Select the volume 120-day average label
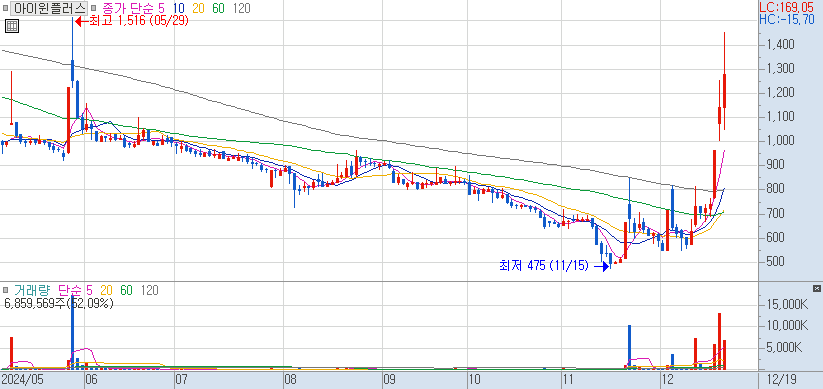This screenshot has height=389, width=823. tap(149, 290)
